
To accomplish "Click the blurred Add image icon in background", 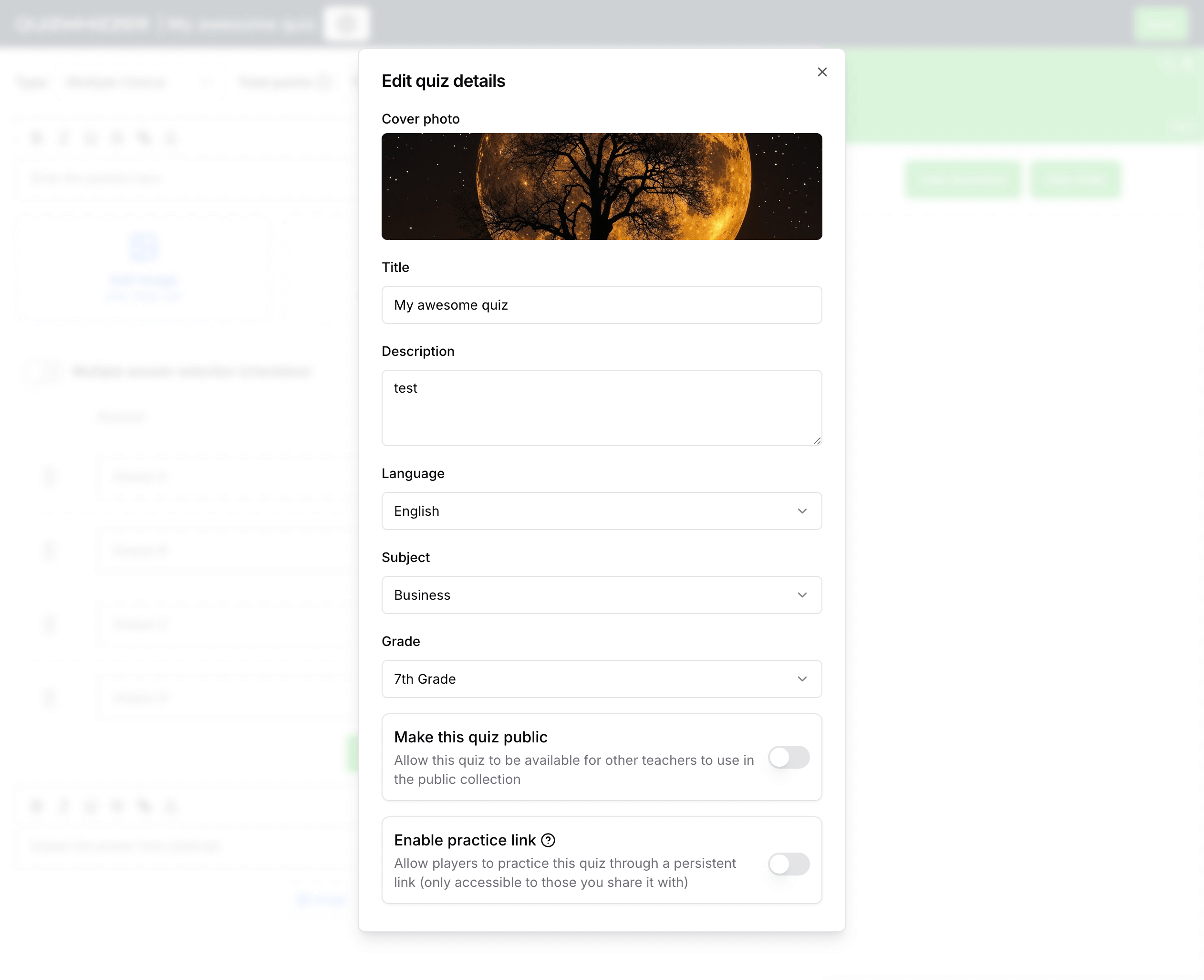I will click(x=144, y=247).
